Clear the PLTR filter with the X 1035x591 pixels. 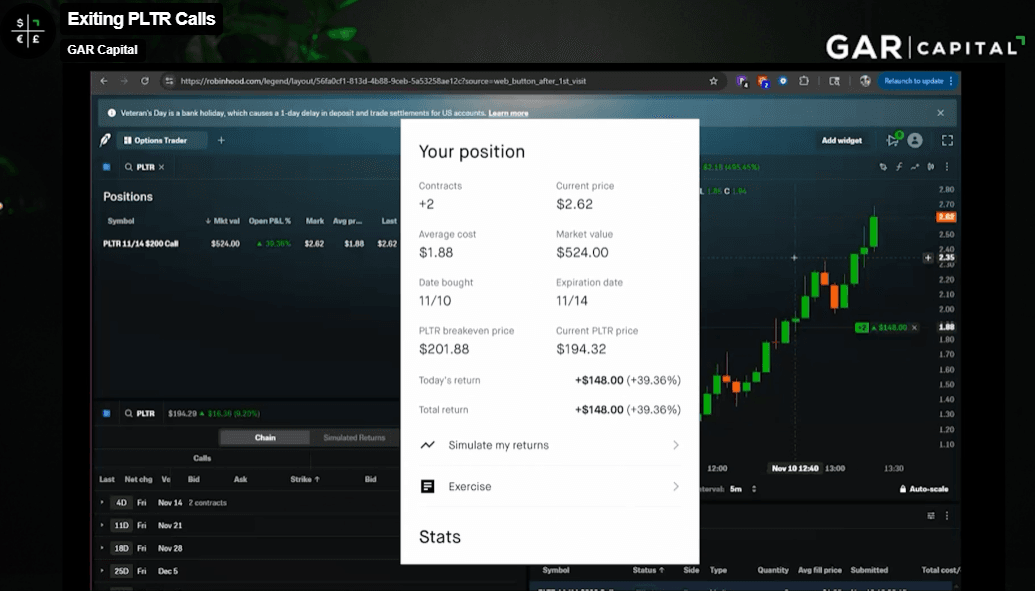click(x=161, y=167)
